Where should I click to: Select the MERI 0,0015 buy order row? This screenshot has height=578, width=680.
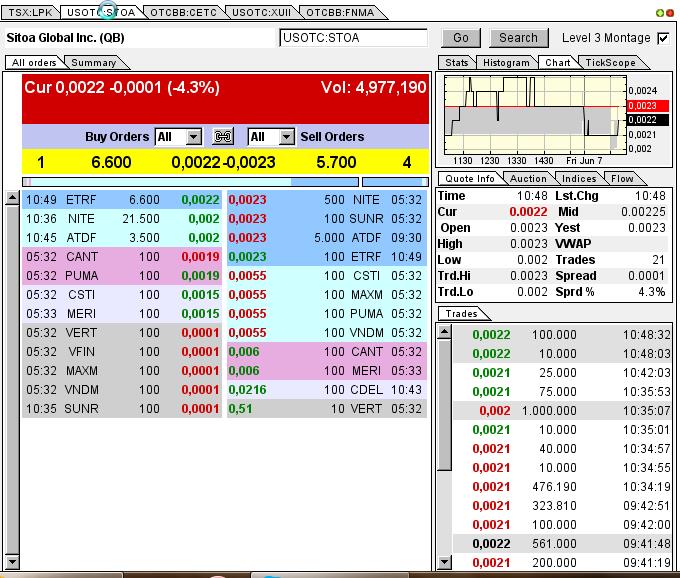(122, 313)
